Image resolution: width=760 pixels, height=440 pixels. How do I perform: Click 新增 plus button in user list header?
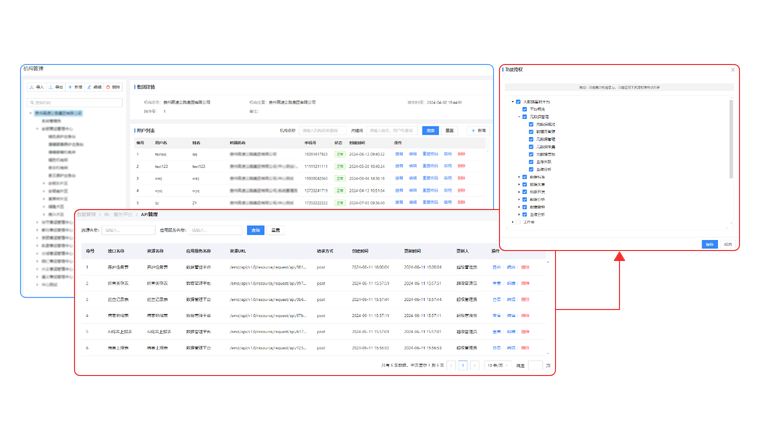click(479, 131)
